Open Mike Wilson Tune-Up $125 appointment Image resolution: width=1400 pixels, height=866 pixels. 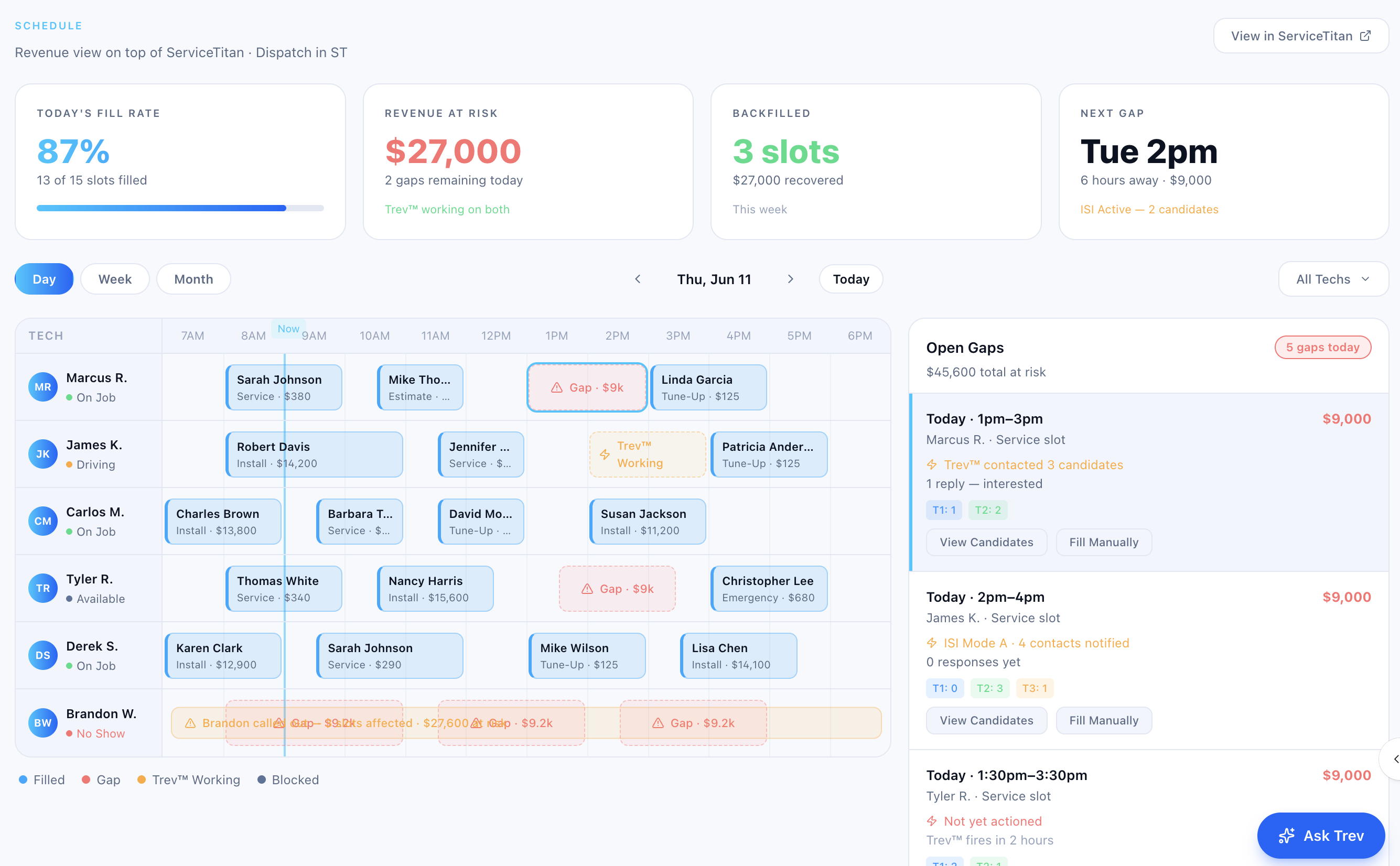click(587, 656)
